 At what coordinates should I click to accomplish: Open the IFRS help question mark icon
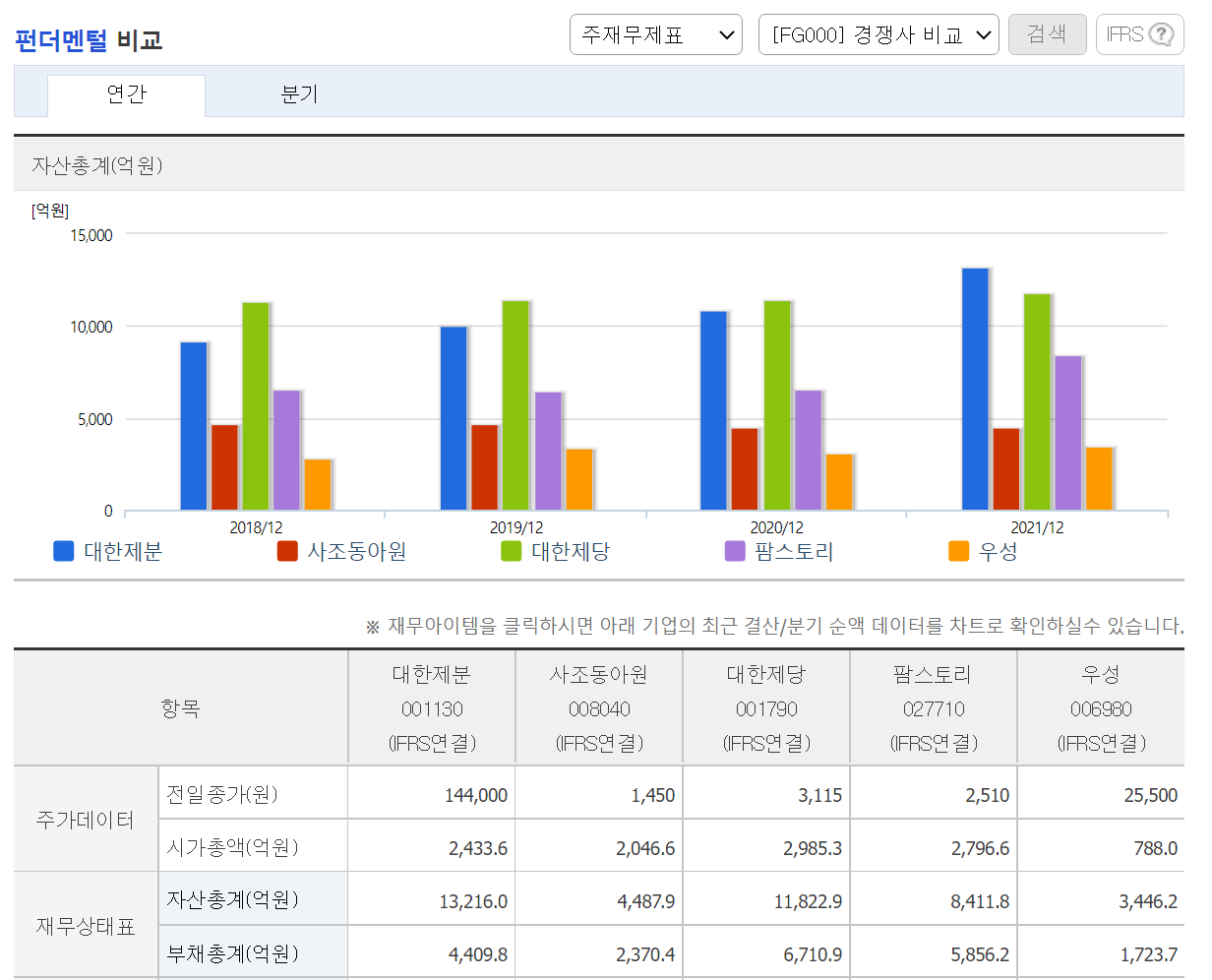pyautogui.click(x=1161, y=34)
